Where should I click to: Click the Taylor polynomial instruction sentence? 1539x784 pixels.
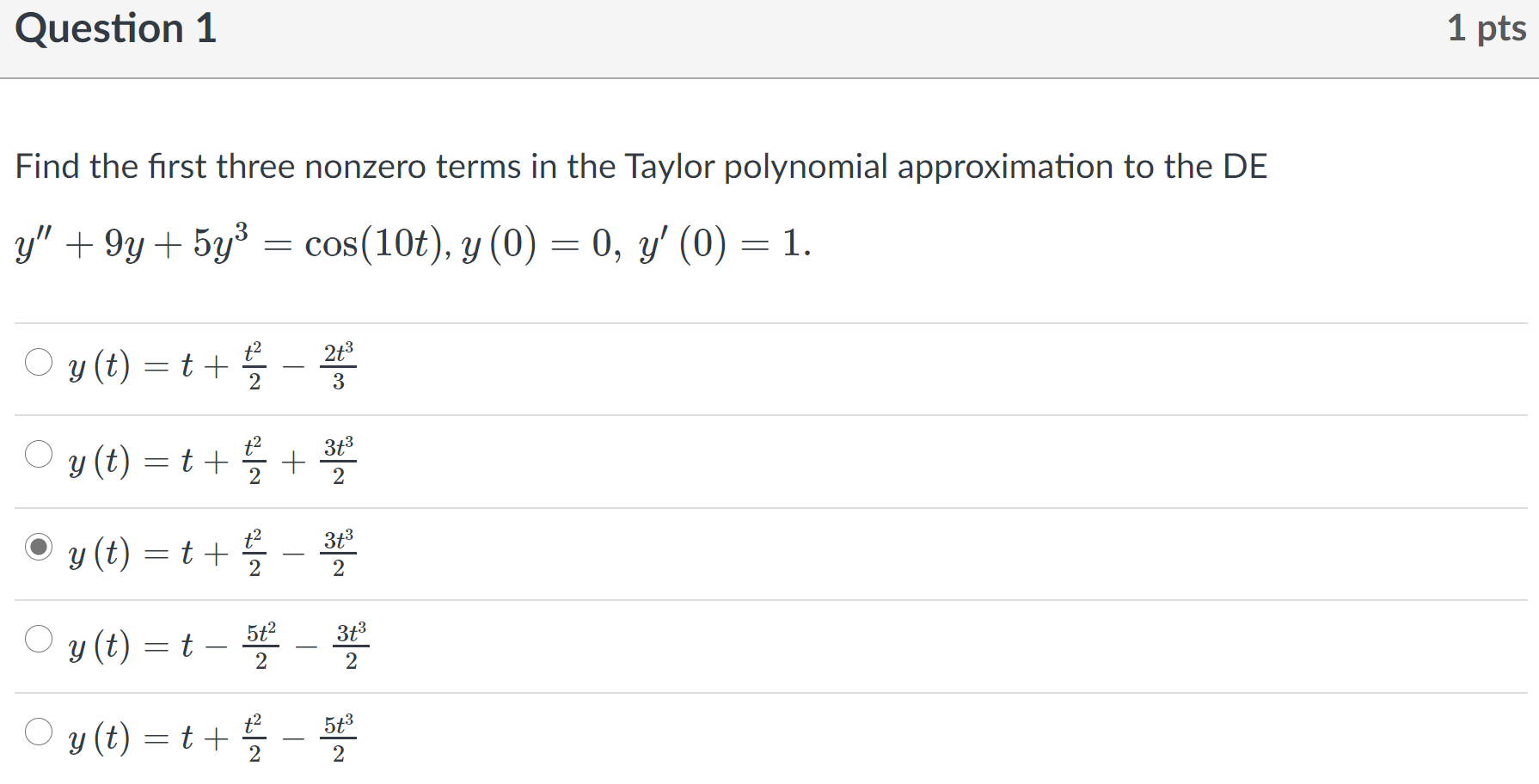point(641,167)
